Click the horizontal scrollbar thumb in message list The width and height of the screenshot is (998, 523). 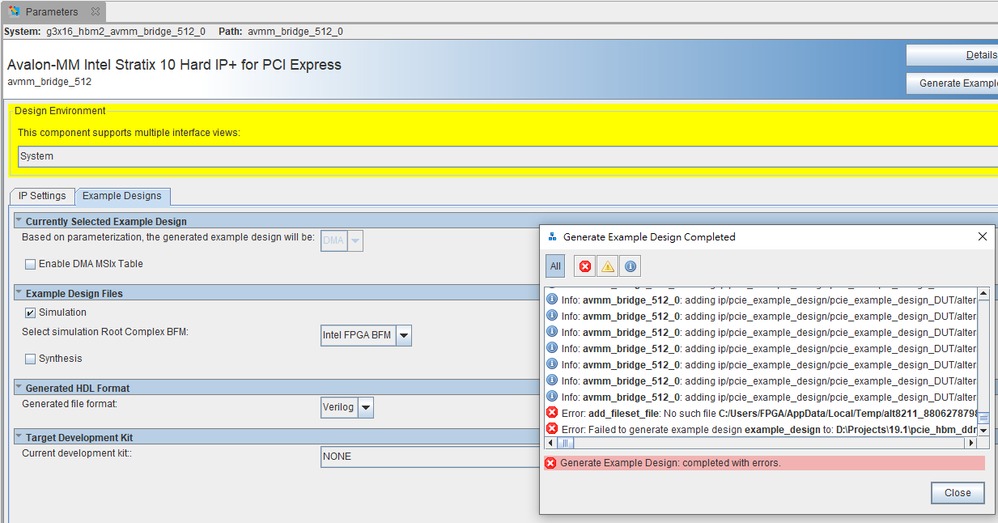(565, 443)
